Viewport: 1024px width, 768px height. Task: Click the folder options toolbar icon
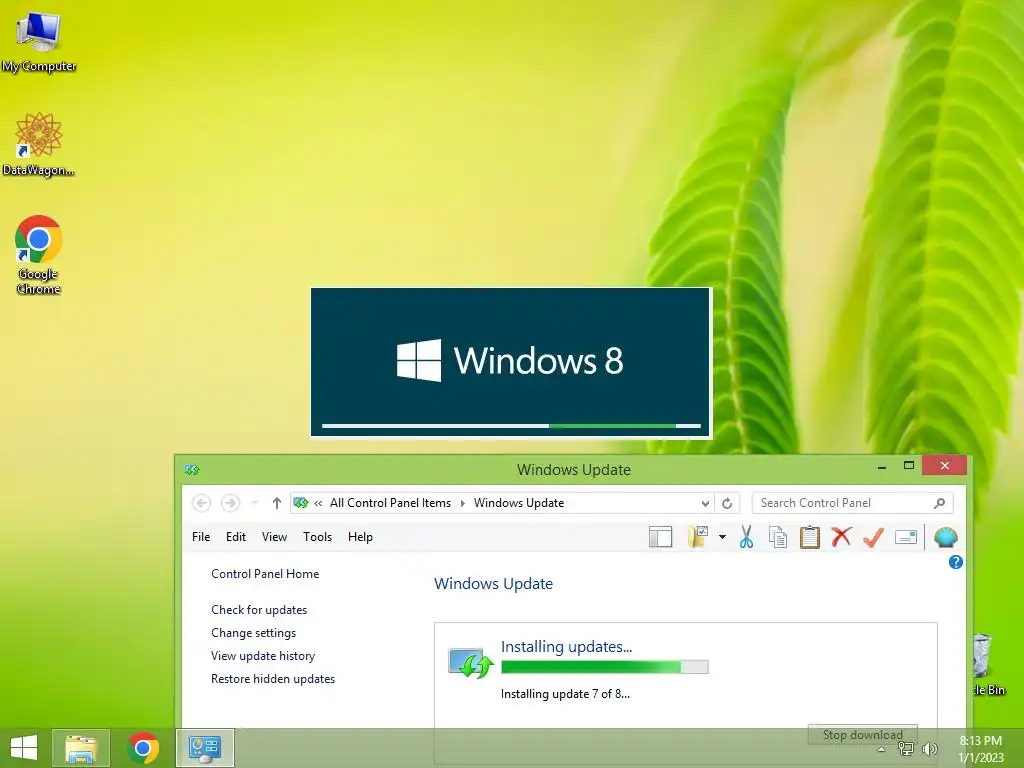[697, 537]
